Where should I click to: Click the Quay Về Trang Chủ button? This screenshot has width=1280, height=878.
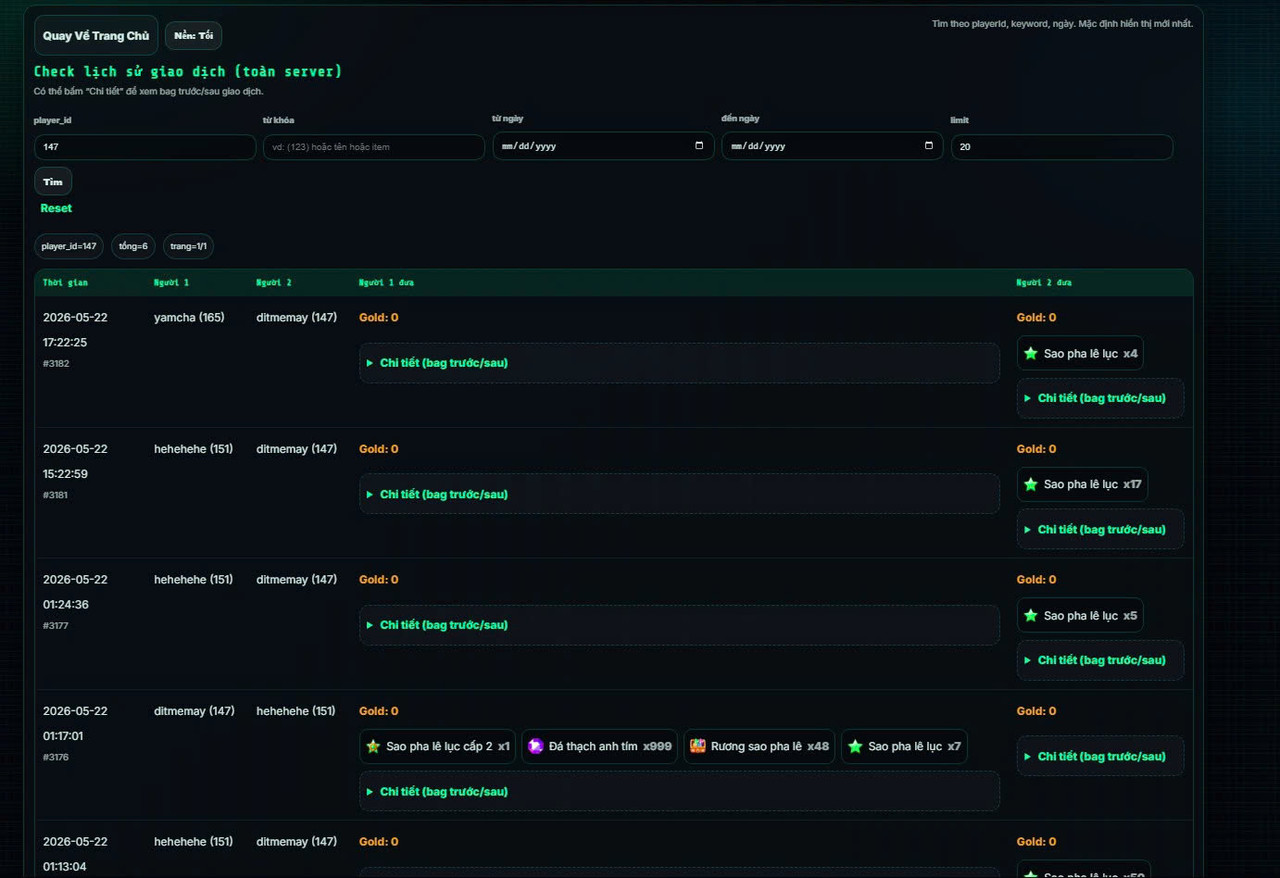point(96,36)
